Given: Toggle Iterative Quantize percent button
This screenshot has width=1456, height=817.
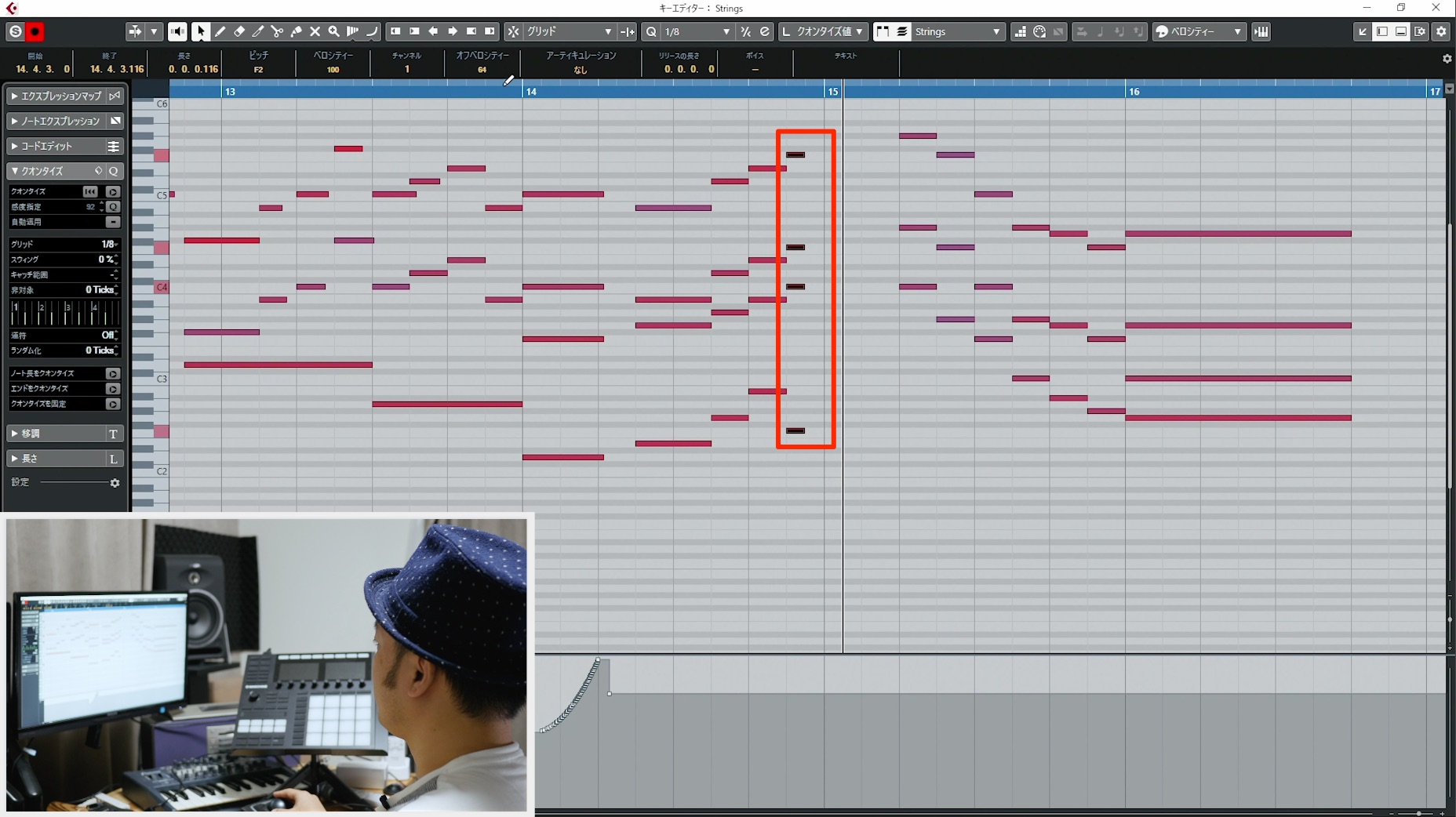Looking at the screenshot, I should pos(745,31).
